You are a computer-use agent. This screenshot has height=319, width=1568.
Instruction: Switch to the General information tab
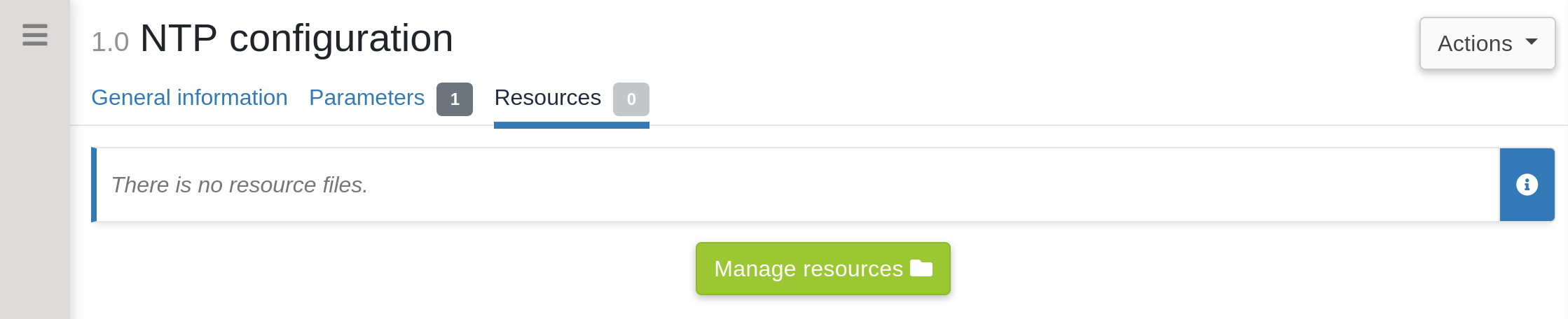click(189, 98)
